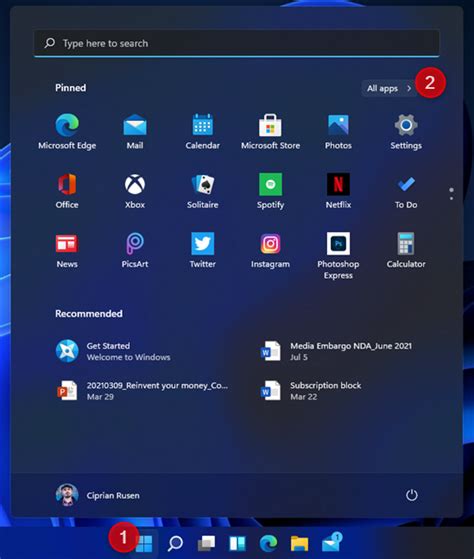This screenshot has width=474, height=559.
Task: Start the Solitaire game
Action: [202, 190]
